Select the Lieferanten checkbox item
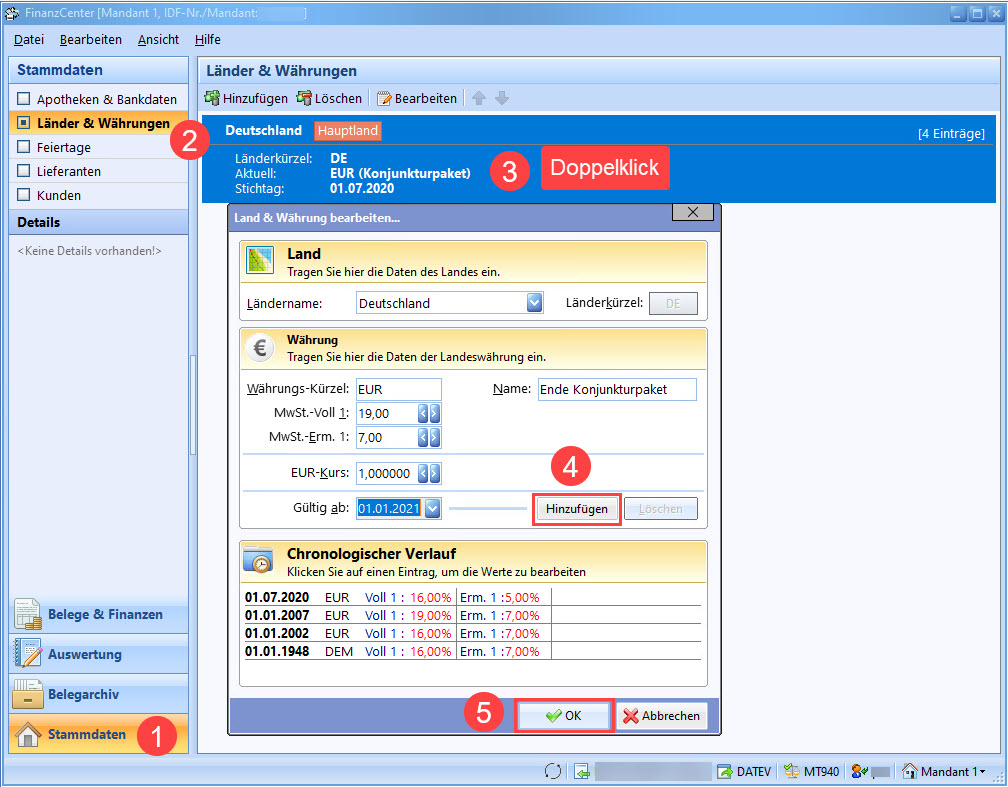Image resolution: width=1008 pixels, height=787 pixels. [x=25, y=171]
